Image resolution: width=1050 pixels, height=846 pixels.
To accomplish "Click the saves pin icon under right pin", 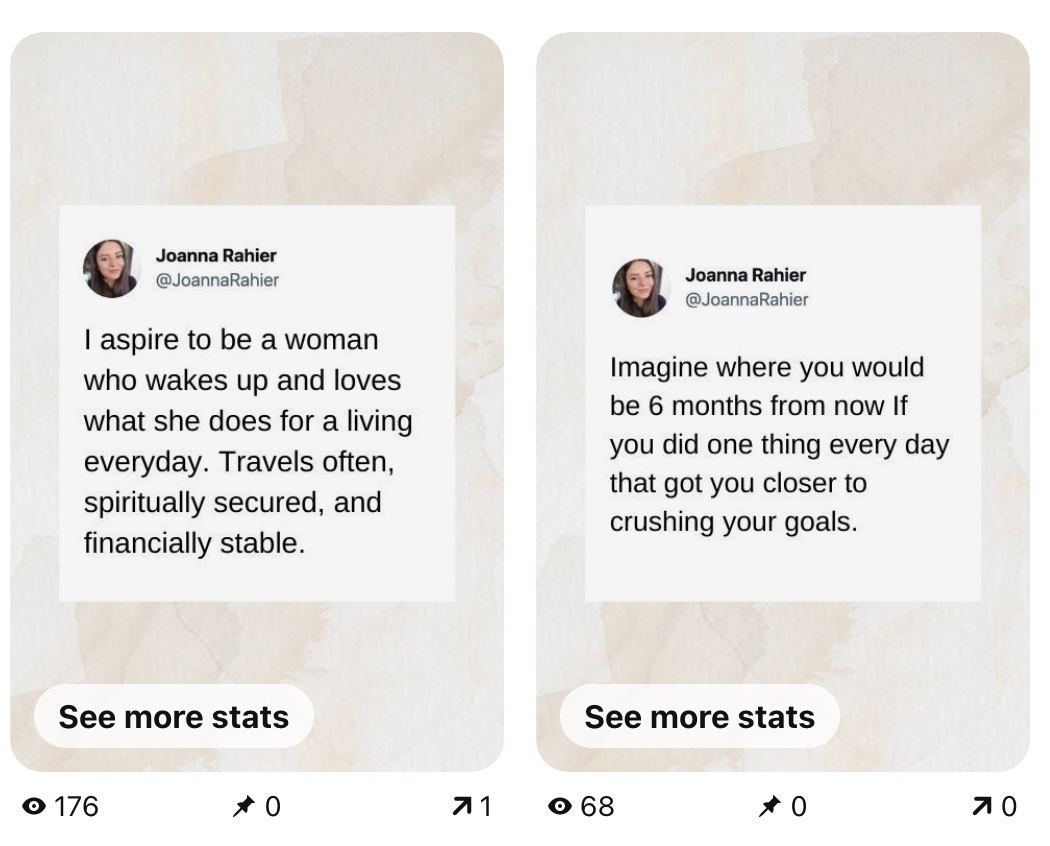I will coord(770,806).
